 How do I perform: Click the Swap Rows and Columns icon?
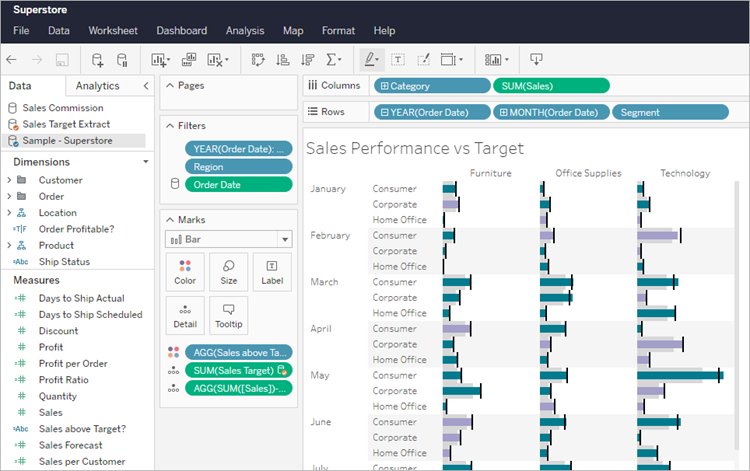258,60
